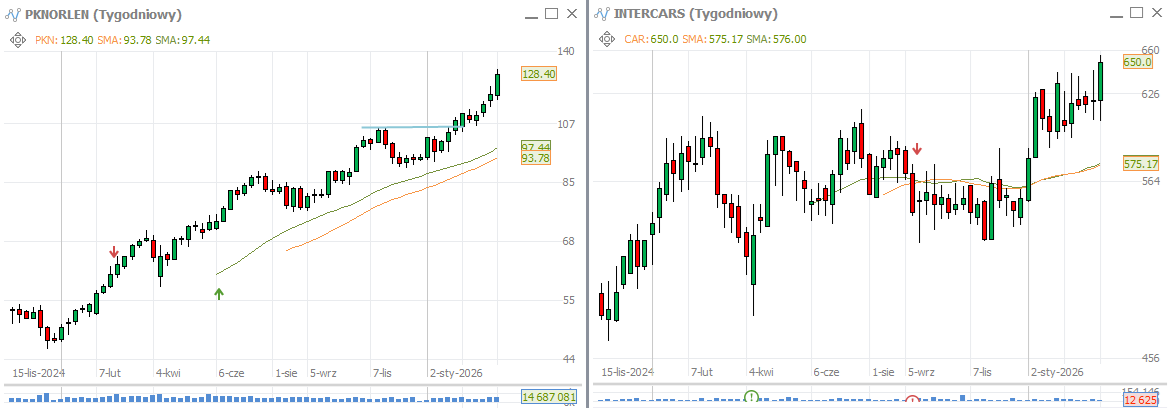This screenshot has width=1168, height=408.
Task: Click the latest green candle on INTERCARS chart
Action: 1100,82
